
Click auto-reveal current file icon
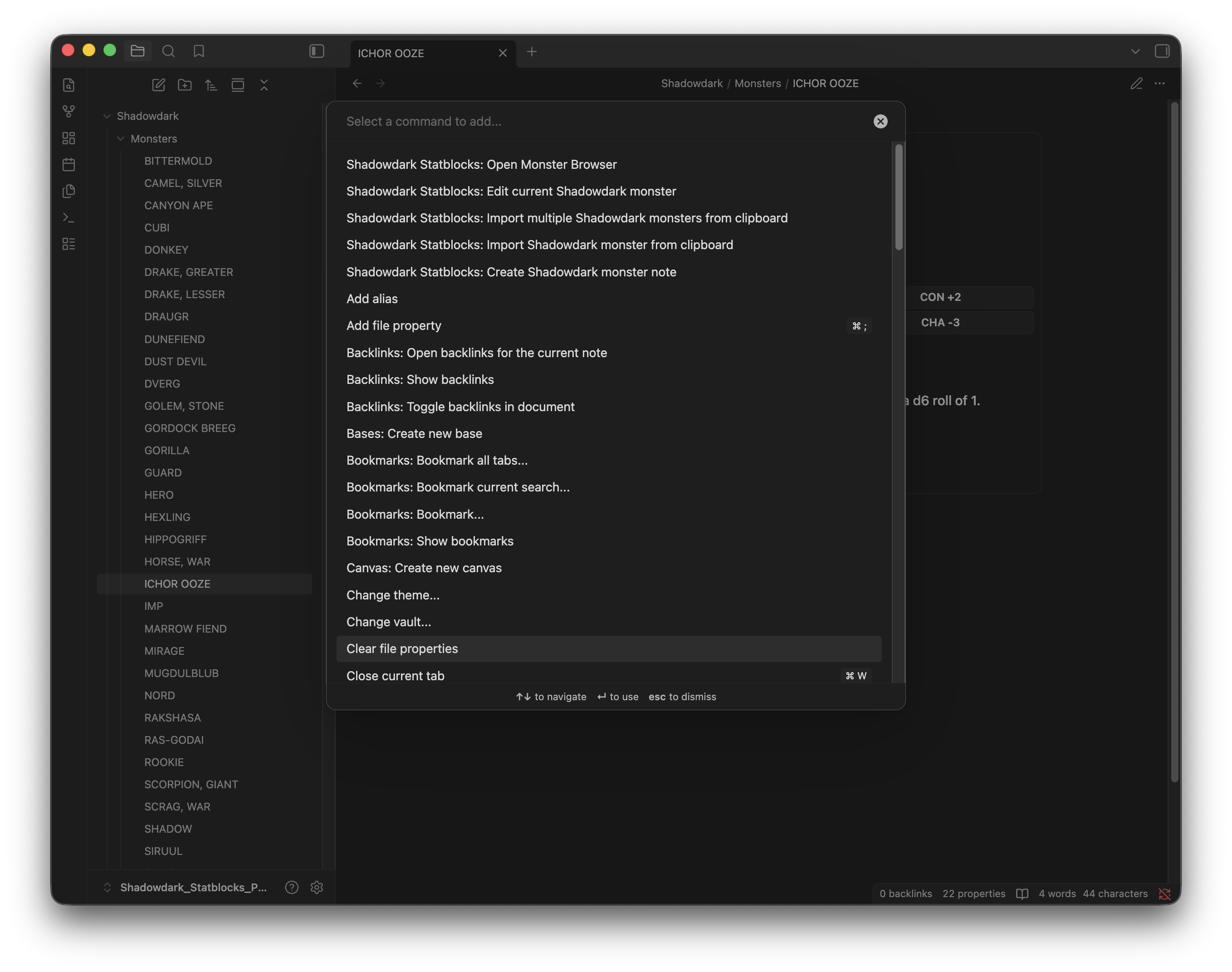click(238, 85)
